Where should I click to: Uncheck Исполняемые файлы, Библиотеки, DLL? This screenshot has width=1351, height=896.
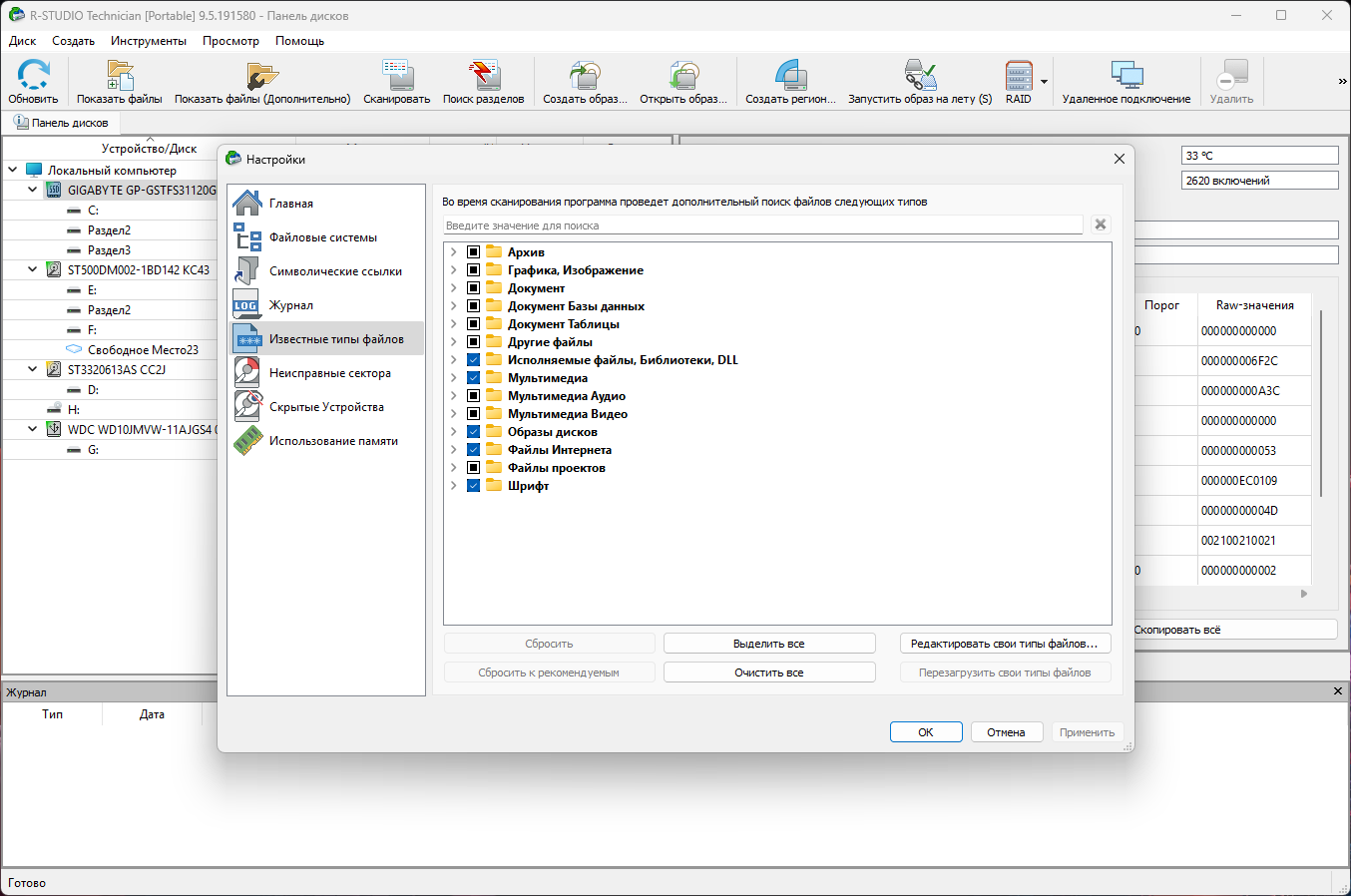point(473,360)
